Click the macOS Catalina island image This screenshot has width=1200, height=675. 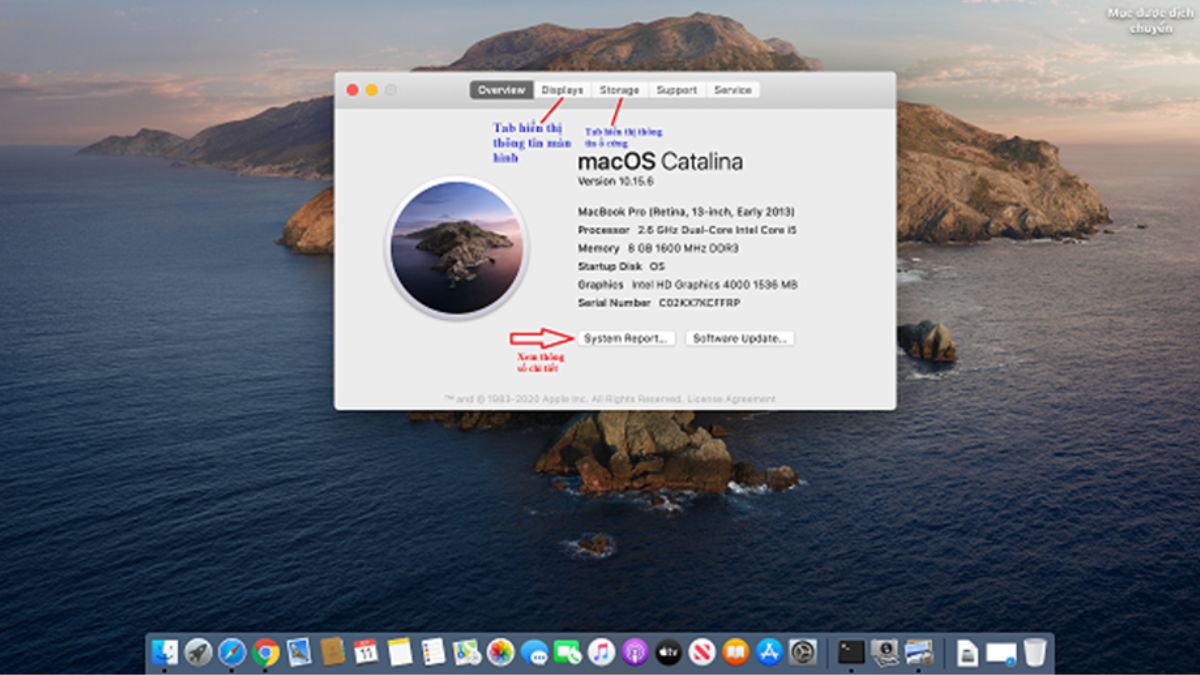456,248
